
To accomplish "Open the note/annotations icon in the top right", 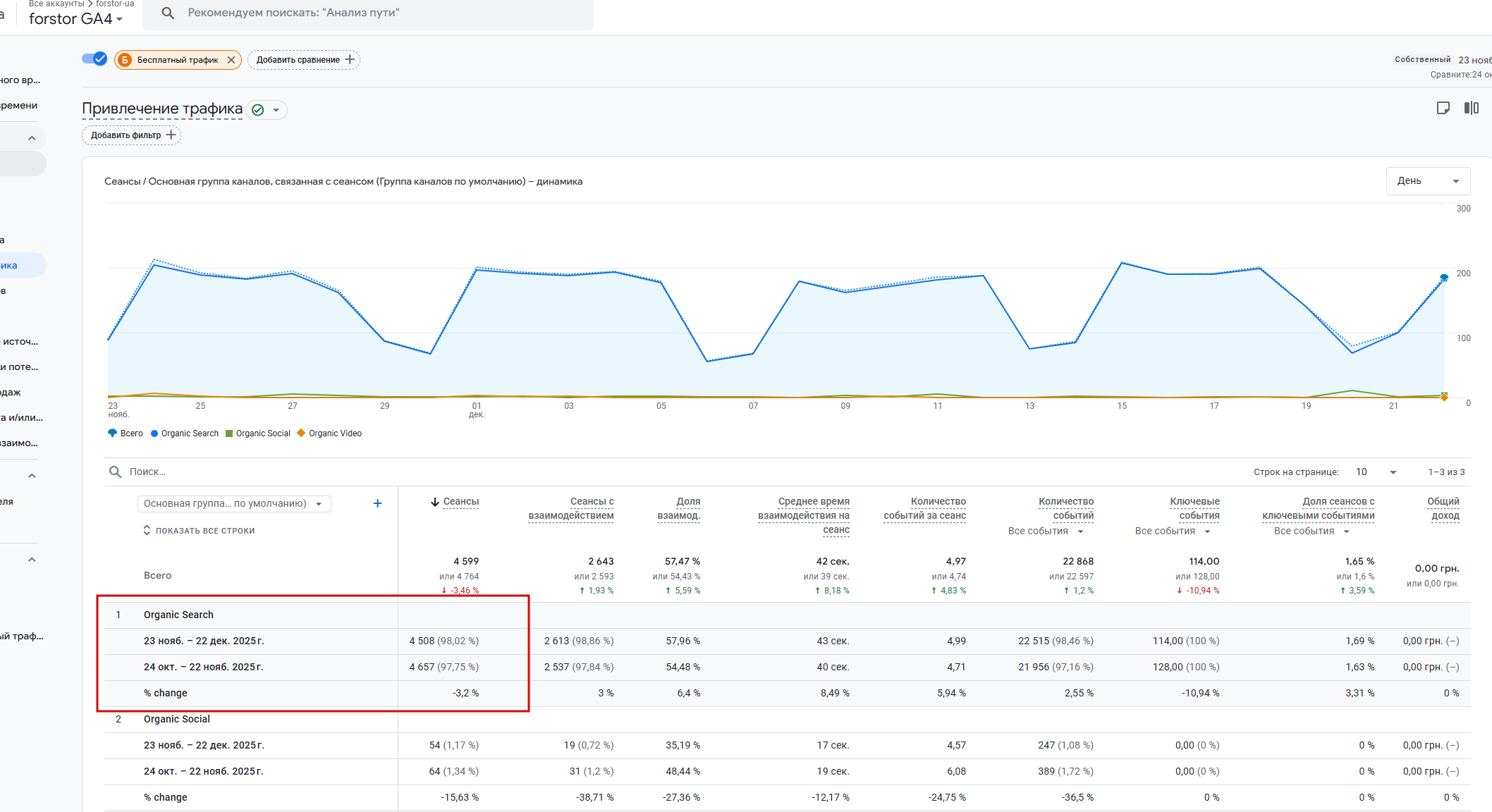I will click(1443, 108).
